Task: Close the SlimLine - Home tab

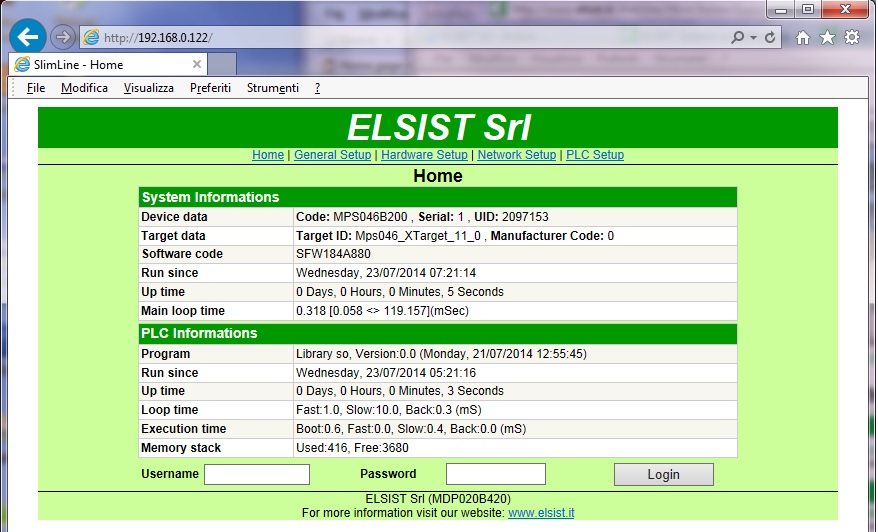Action: 197,64
